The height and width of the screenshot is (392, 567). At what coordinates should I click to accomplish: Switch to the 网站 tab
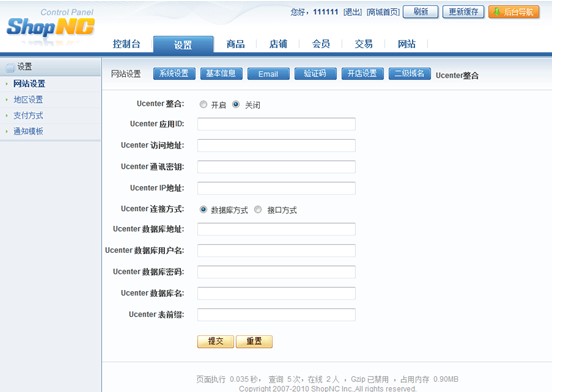406,44
